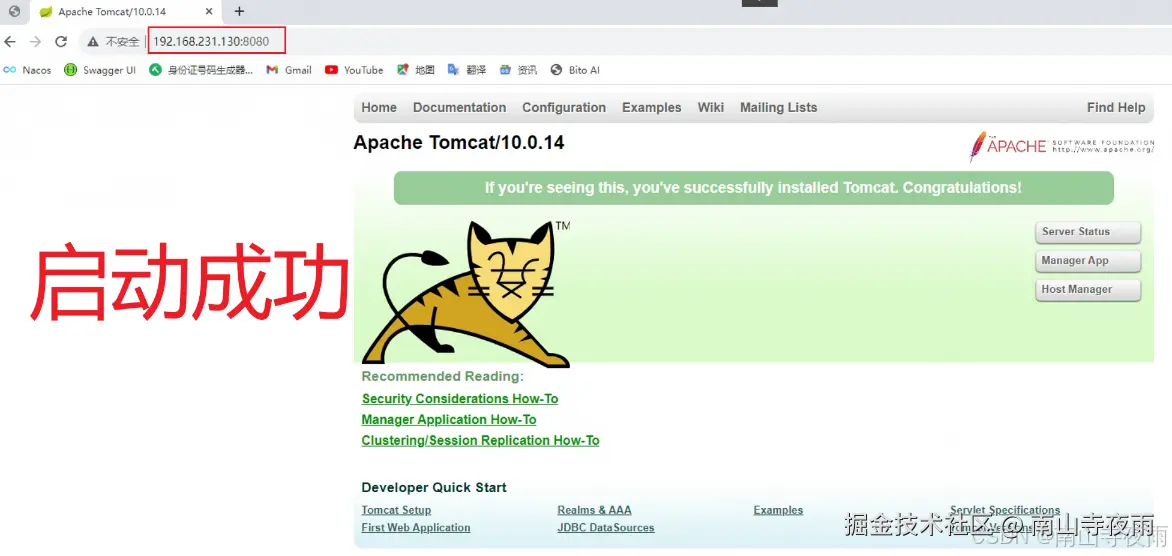
Task: Go to Home in Tomcat navigation
Action: [379, 108]
